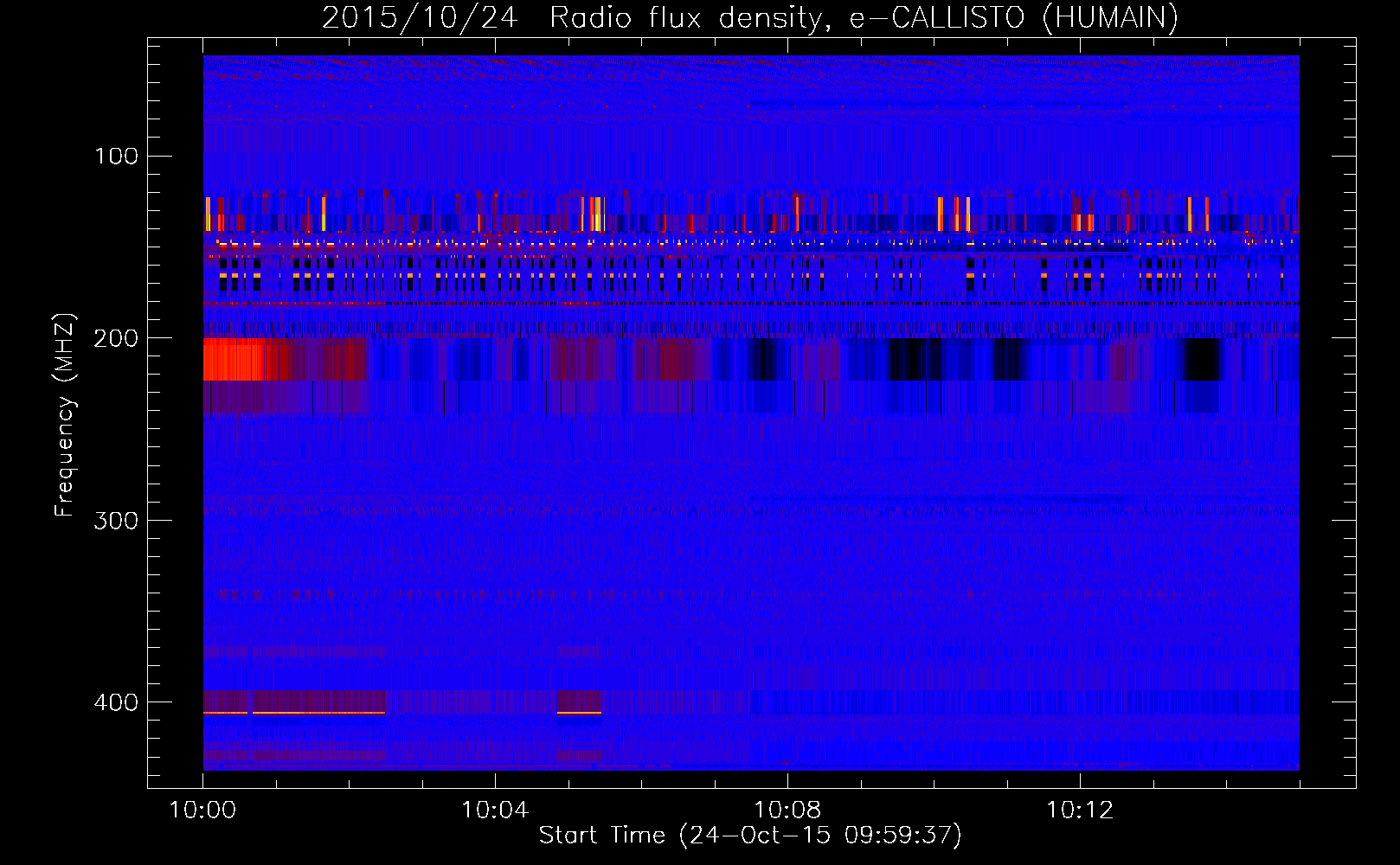Click the 10:12 time tick label
Viewport: 1400px width, 865px height.
click(1080, 811)
